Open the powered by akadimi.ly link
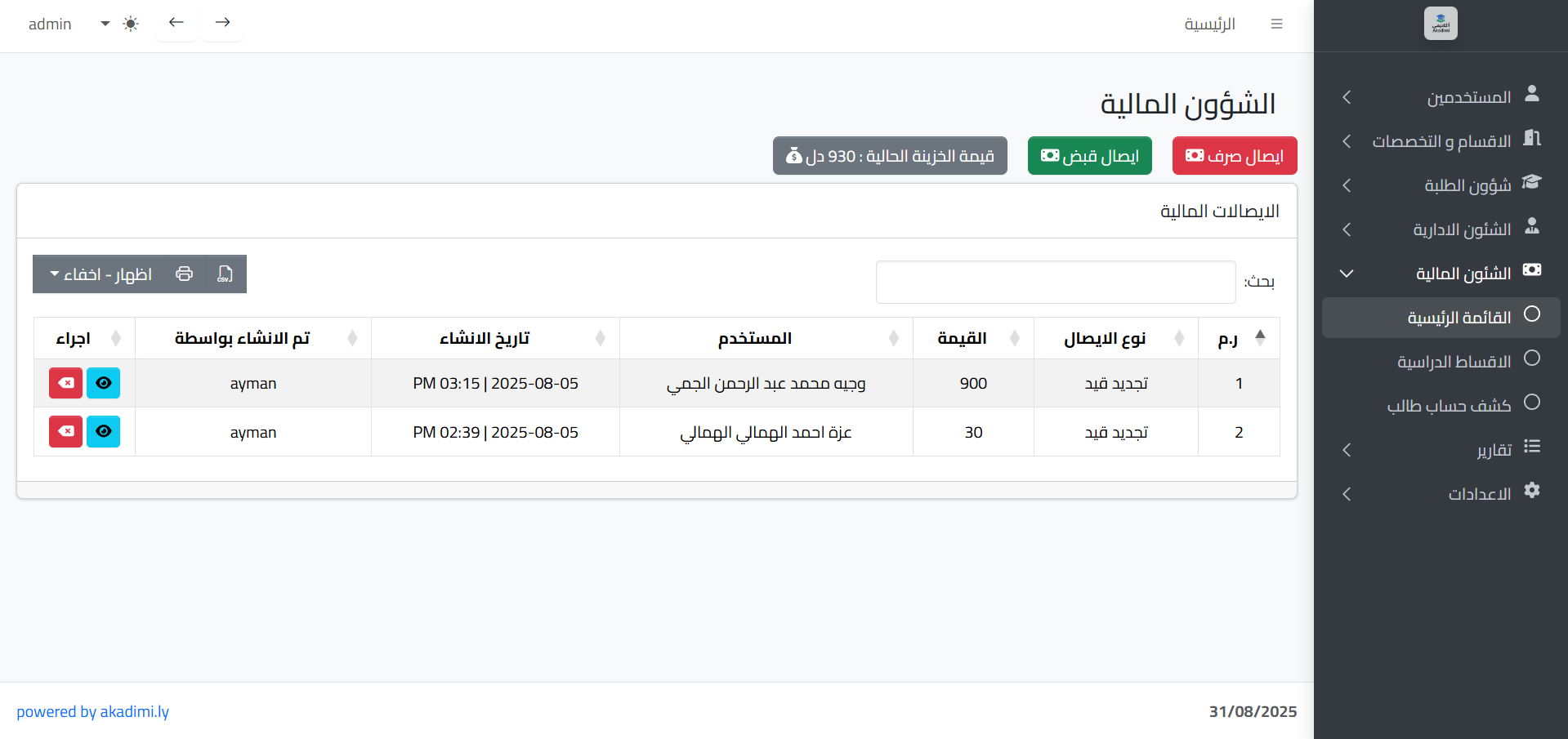The image size is (1568, 739). tap(93, 712)
